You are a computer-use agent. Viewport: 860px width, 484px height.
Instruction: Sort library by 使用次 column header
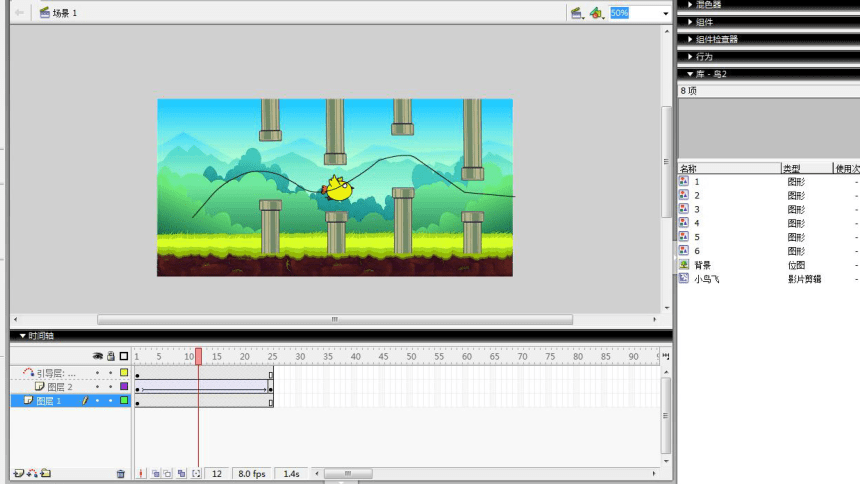[847, 168]
